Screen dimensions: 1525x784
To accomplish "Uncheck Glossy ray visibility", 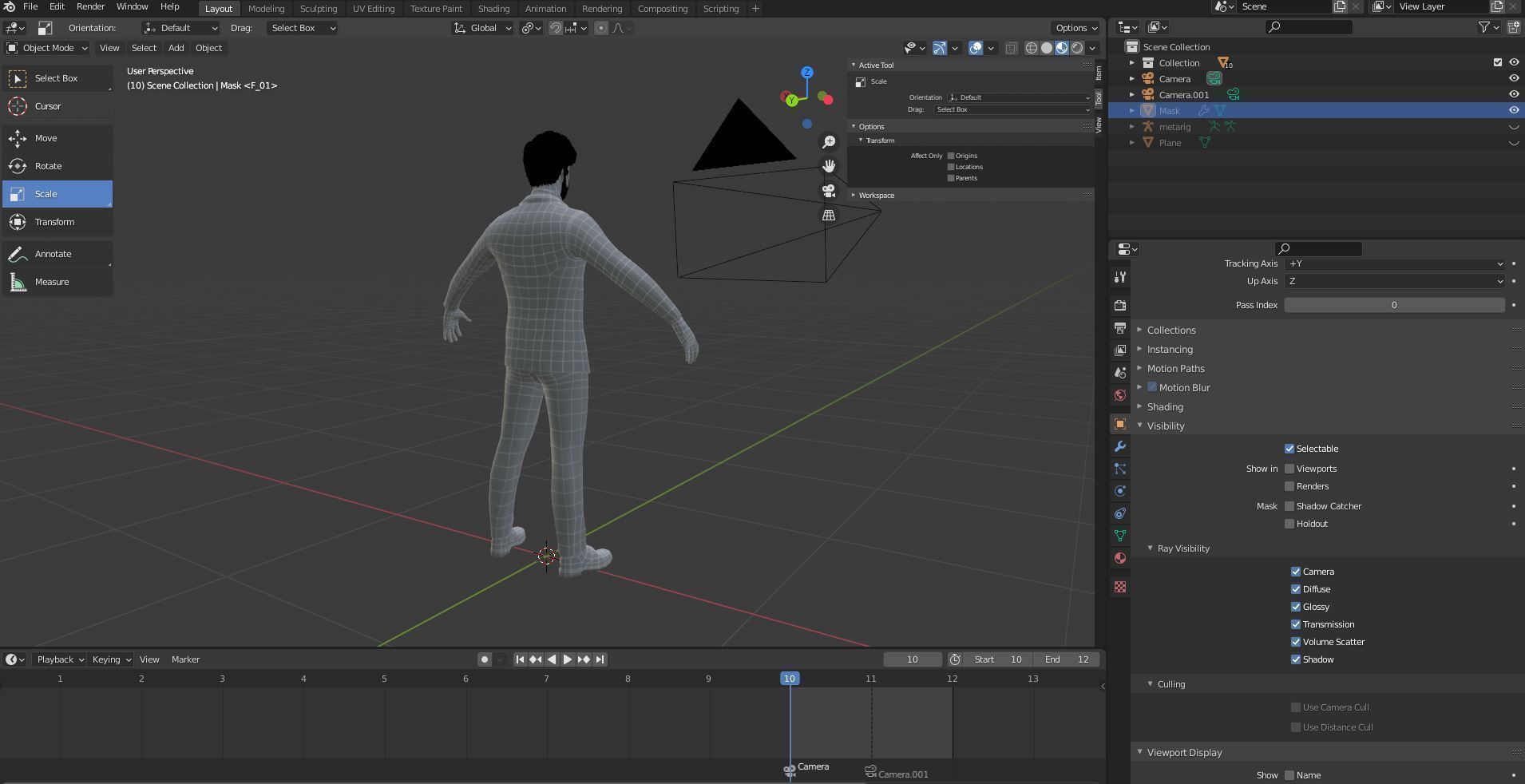I will pyautogui.click(x=1295, y=607).
